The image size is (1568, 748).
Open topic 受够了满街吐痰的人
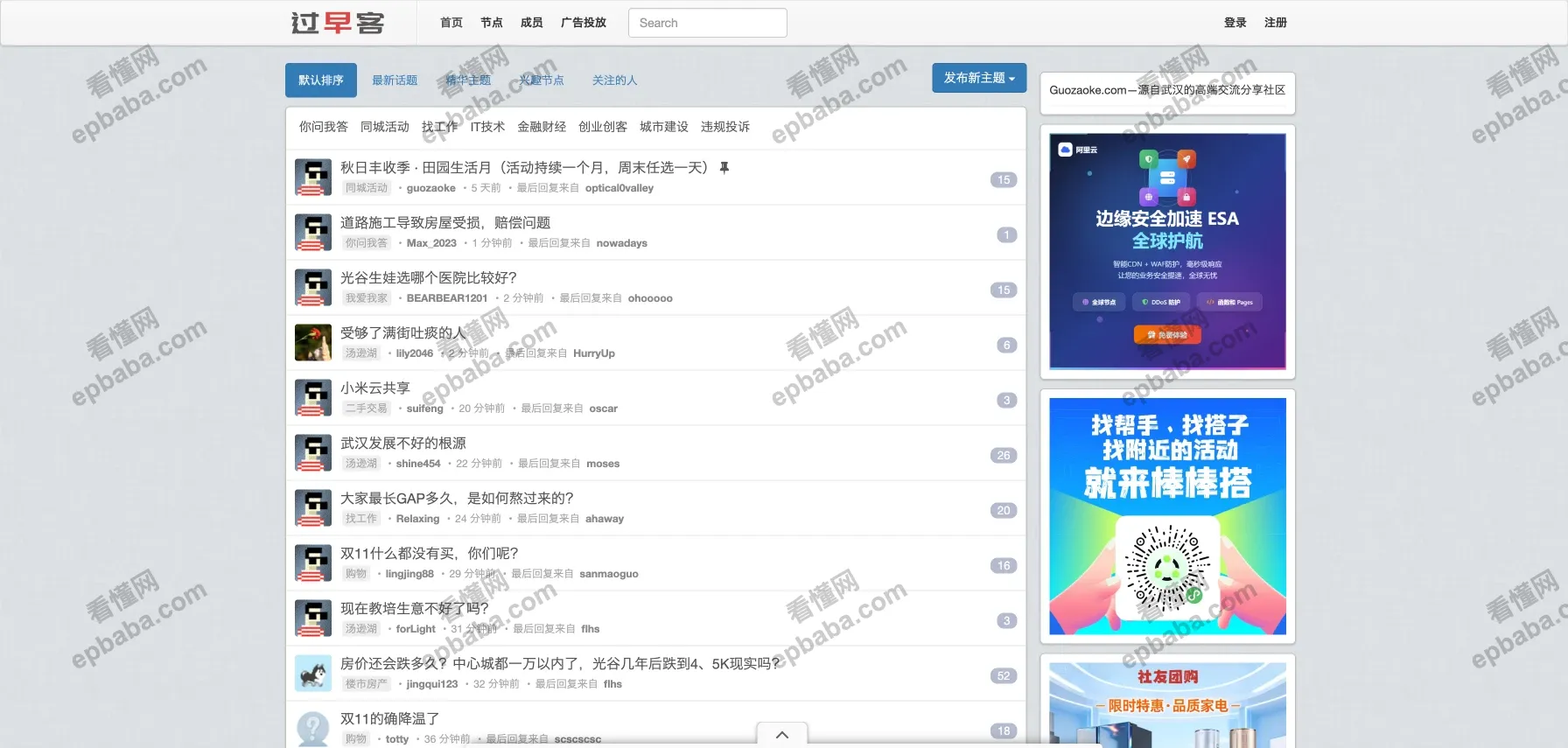403,332
